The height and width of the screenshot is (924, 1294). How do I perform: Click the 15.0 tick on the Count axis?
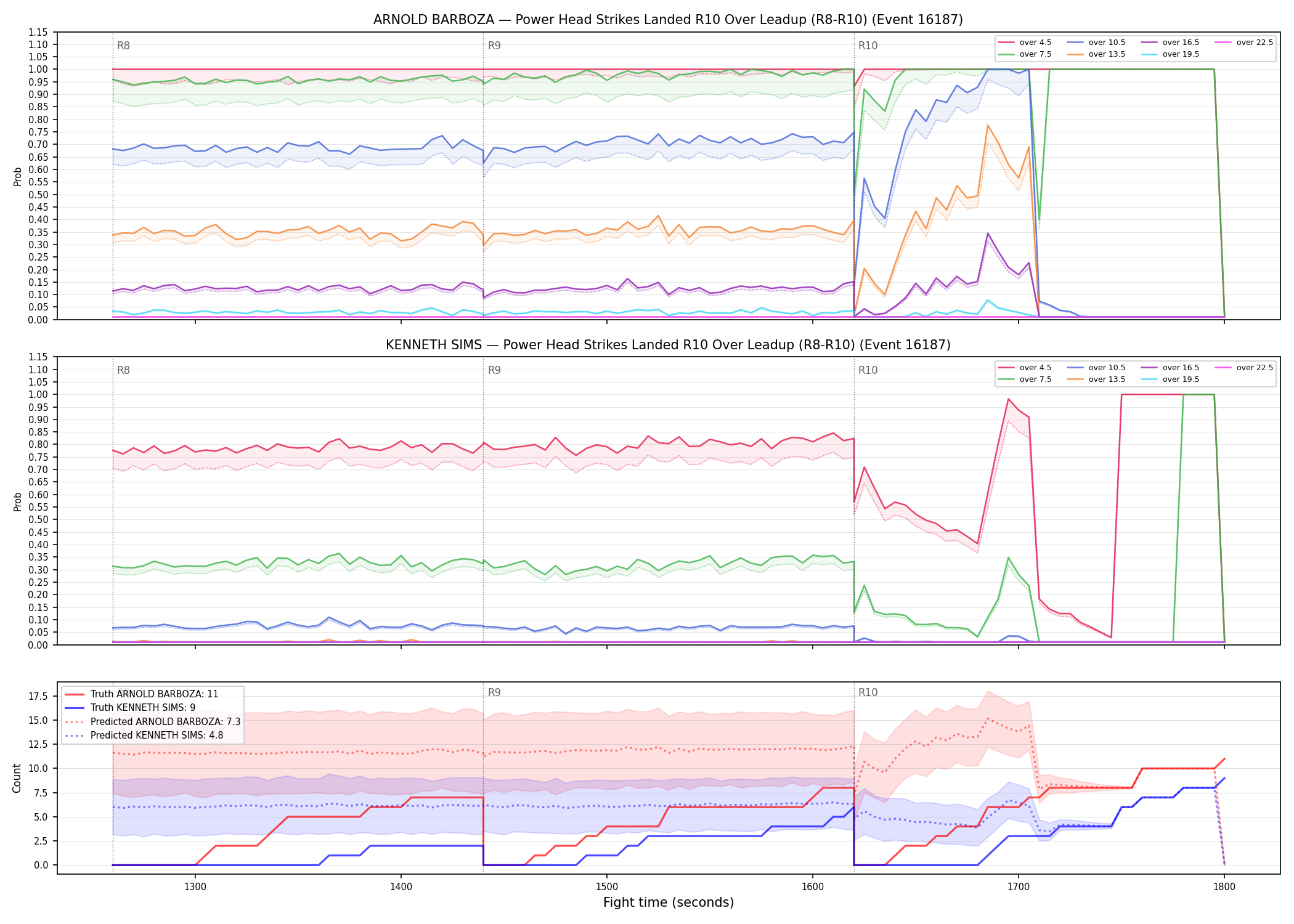coord(38,721)
